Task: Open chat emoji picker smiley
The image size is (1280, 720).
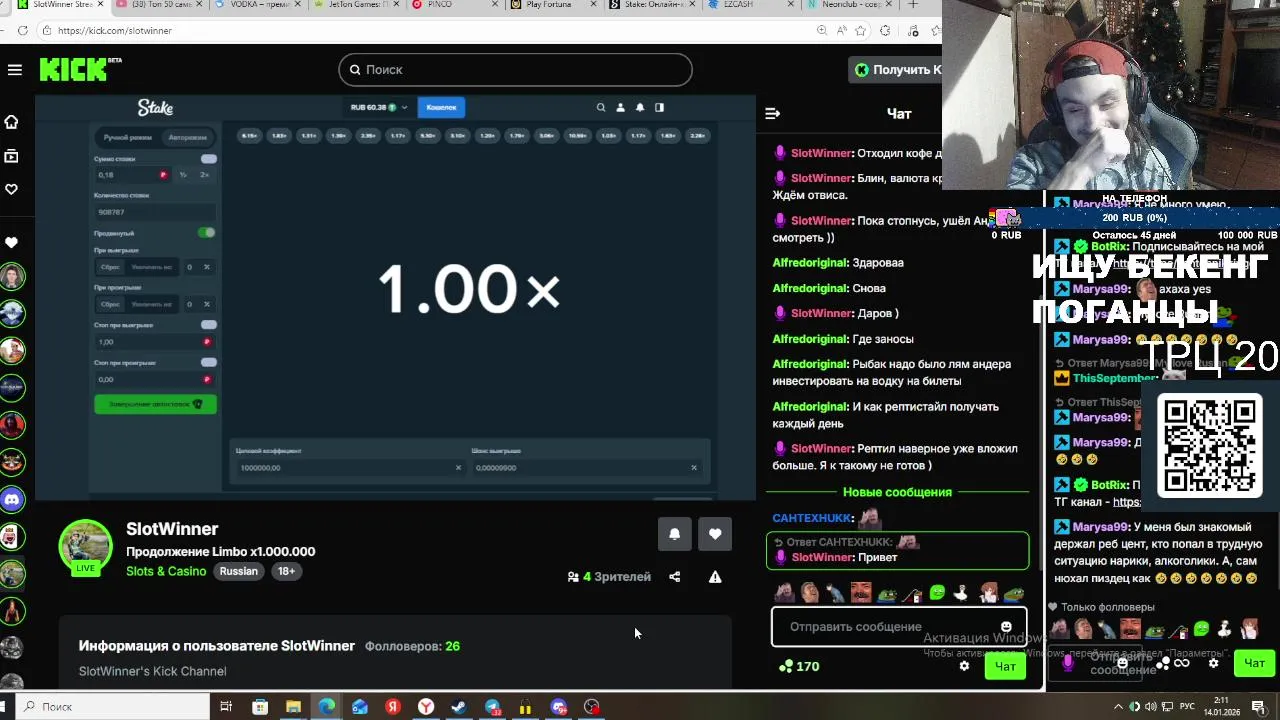Action: [1006, 627]
